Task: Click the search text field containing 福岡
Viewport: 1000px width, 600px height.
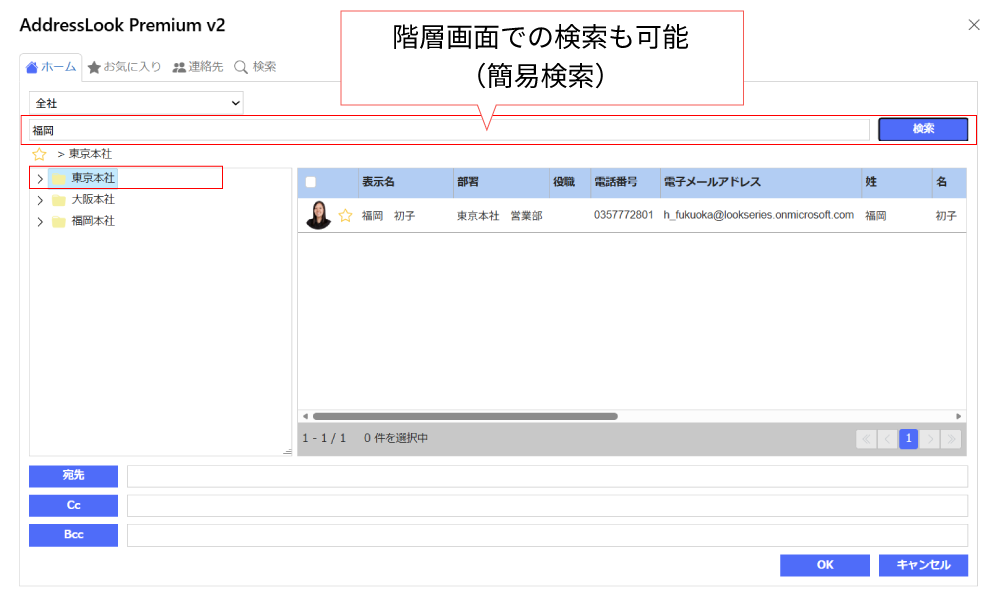Action: [450, 130]
